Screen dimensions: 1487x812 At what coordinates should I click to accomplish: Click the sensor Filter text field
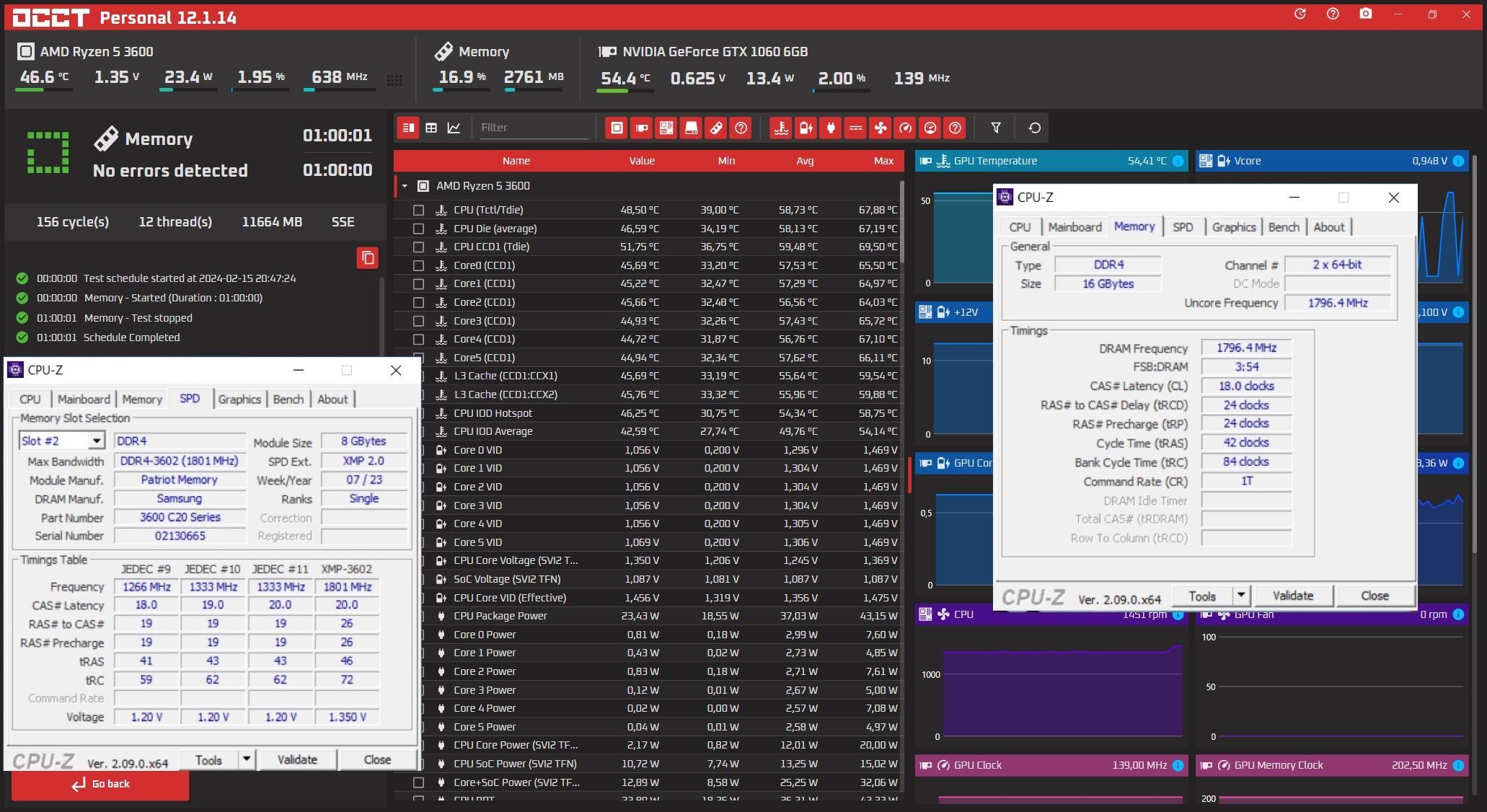[534, 128]
